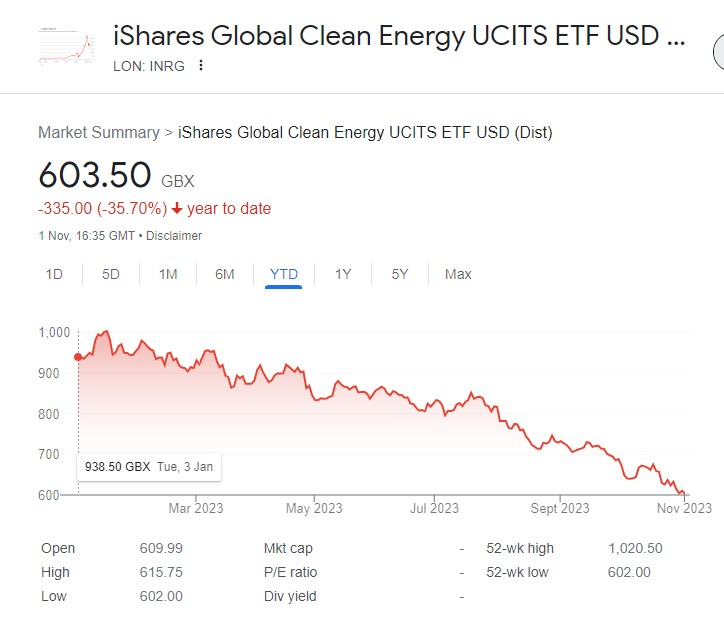Viewport: 724px width, 623px height.
Task: Click the small chart thumbnail beside the title
Action: coord(67,46)
